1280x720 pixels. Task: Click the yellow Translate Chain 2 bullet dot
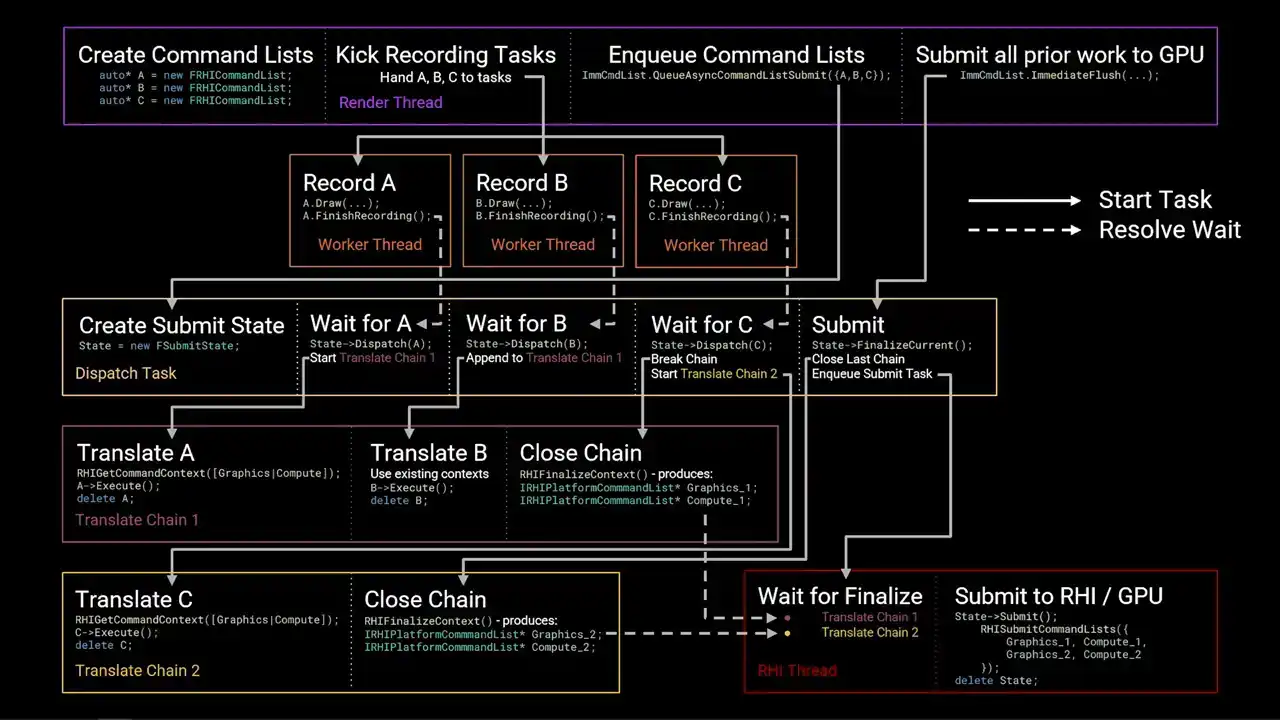click(787, 633)
